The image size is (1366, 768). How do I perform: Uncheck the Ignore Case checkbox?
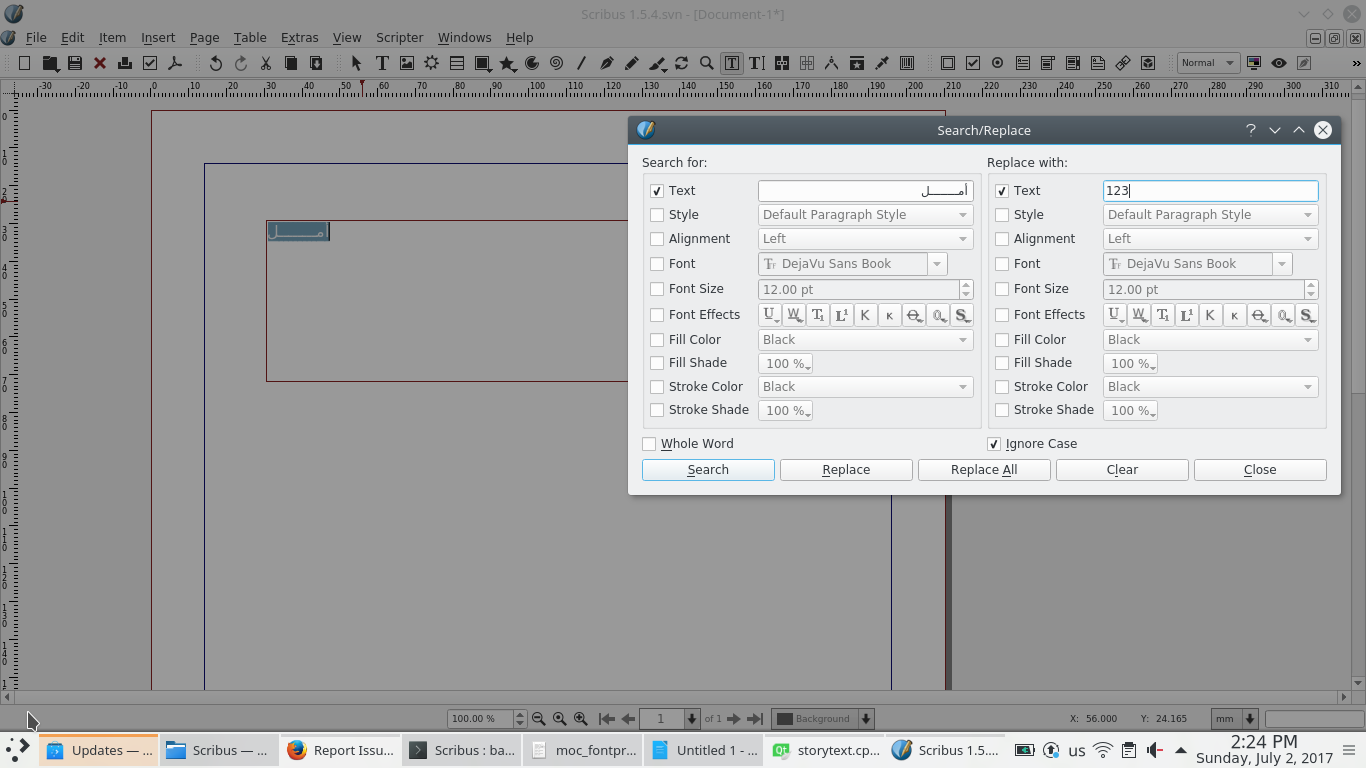pyautogui.click(x=994, y=444)
